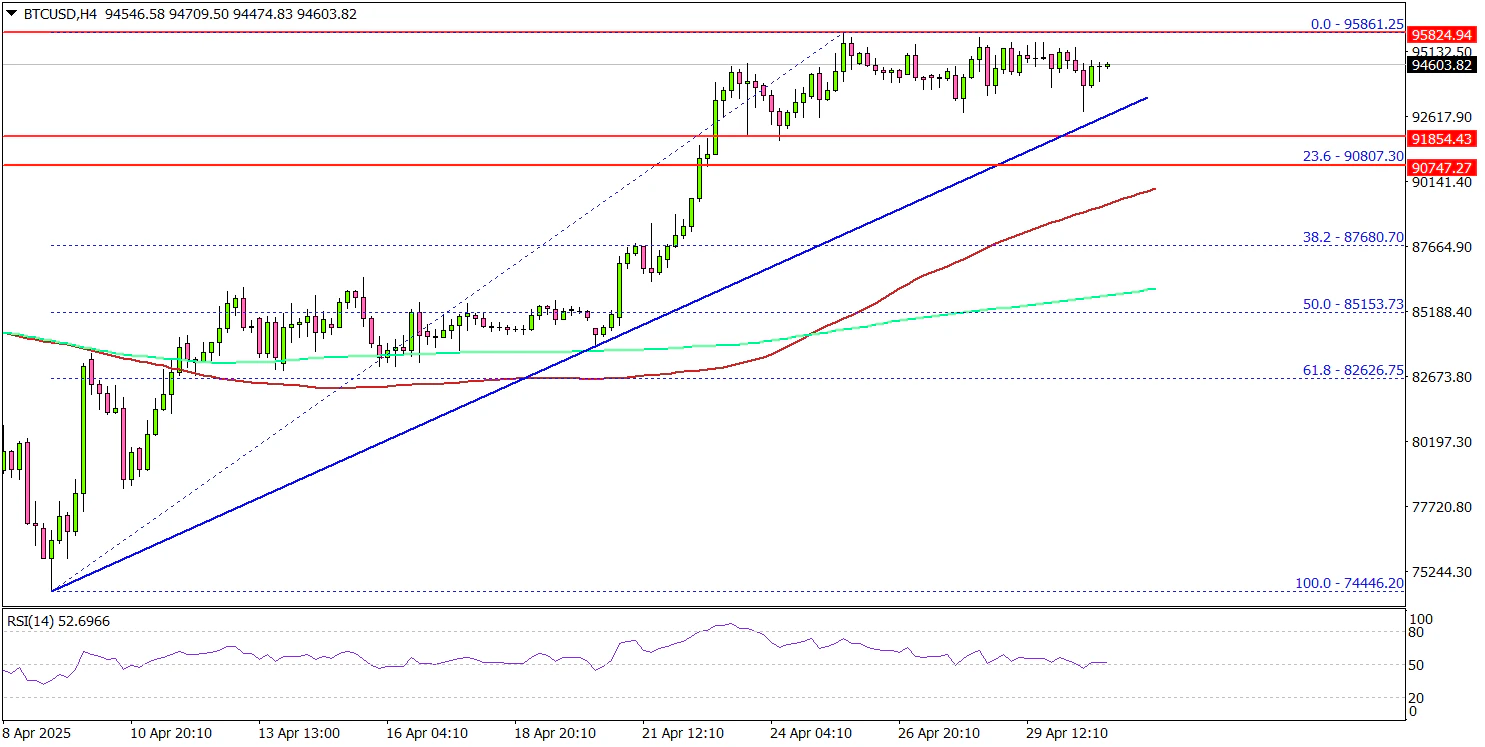
Task: Click the 23.6 - 90807.30 Fibonacci label
Action: 1352,156
